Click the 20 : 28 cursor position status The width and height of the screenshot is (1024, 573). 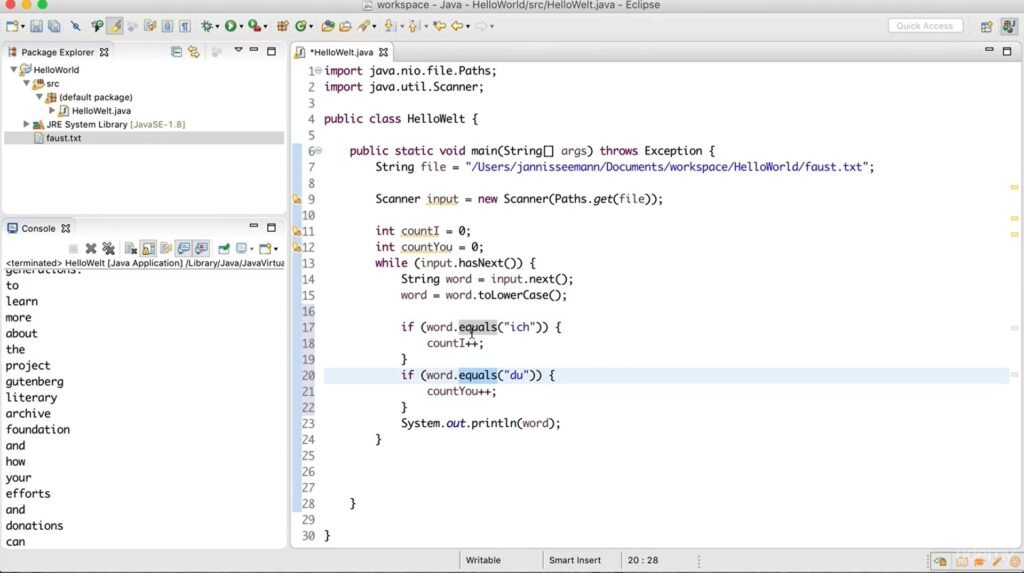coord(643,560)
